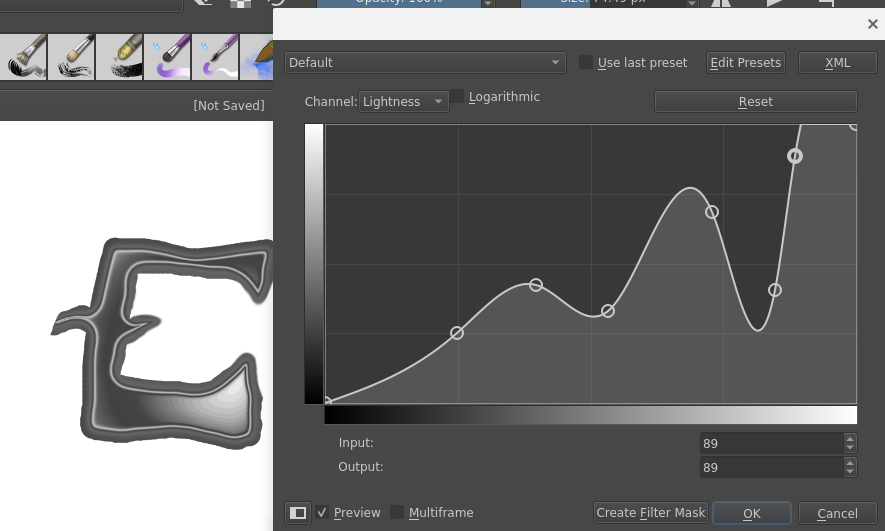Select the curve point at the first hump peak
Image resolution: width=885 pixels, height=531 pixels.
[x=536, y=285]
